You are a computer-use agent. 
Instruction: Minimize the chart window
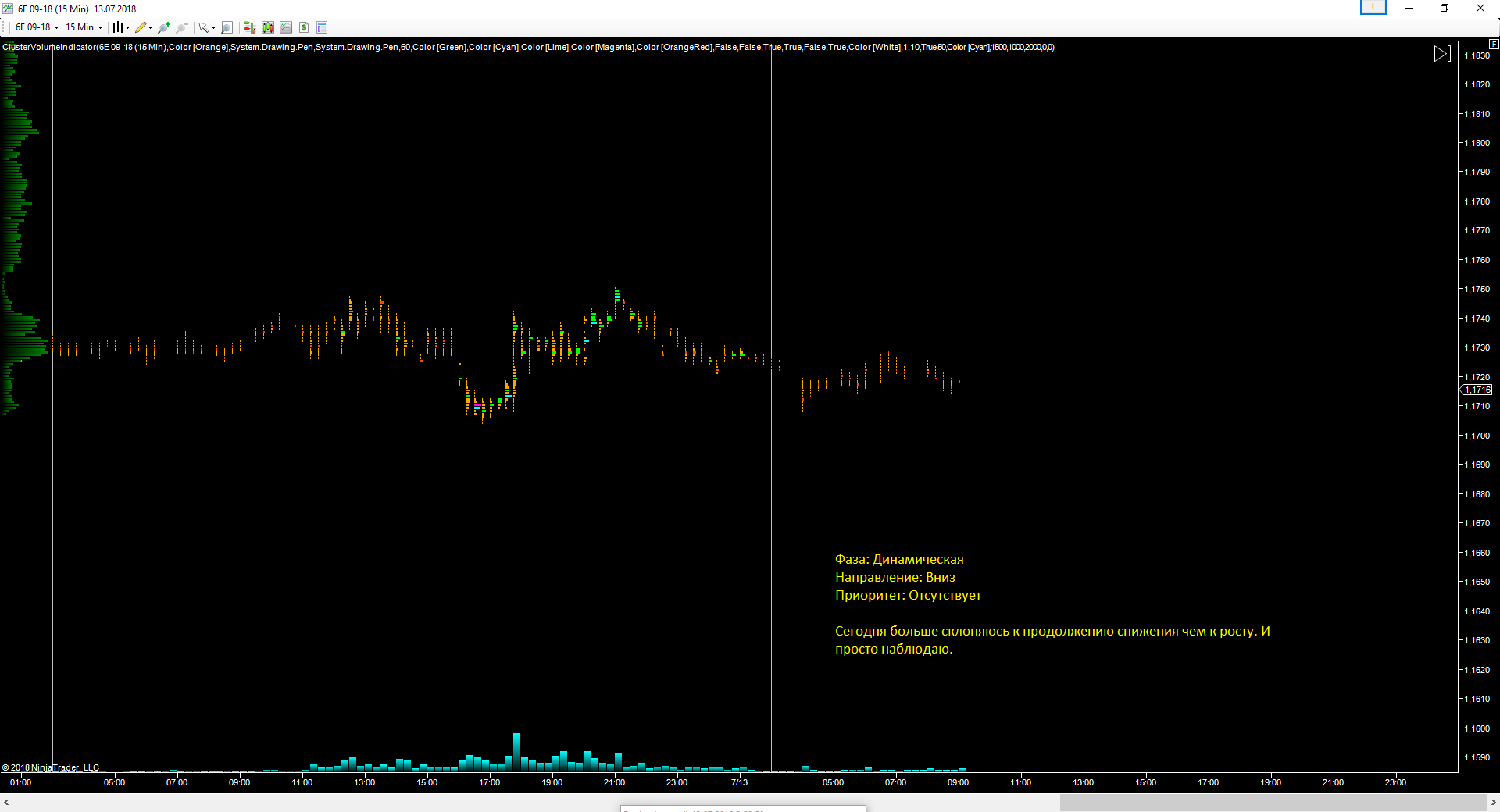[x=1409, y=8]
